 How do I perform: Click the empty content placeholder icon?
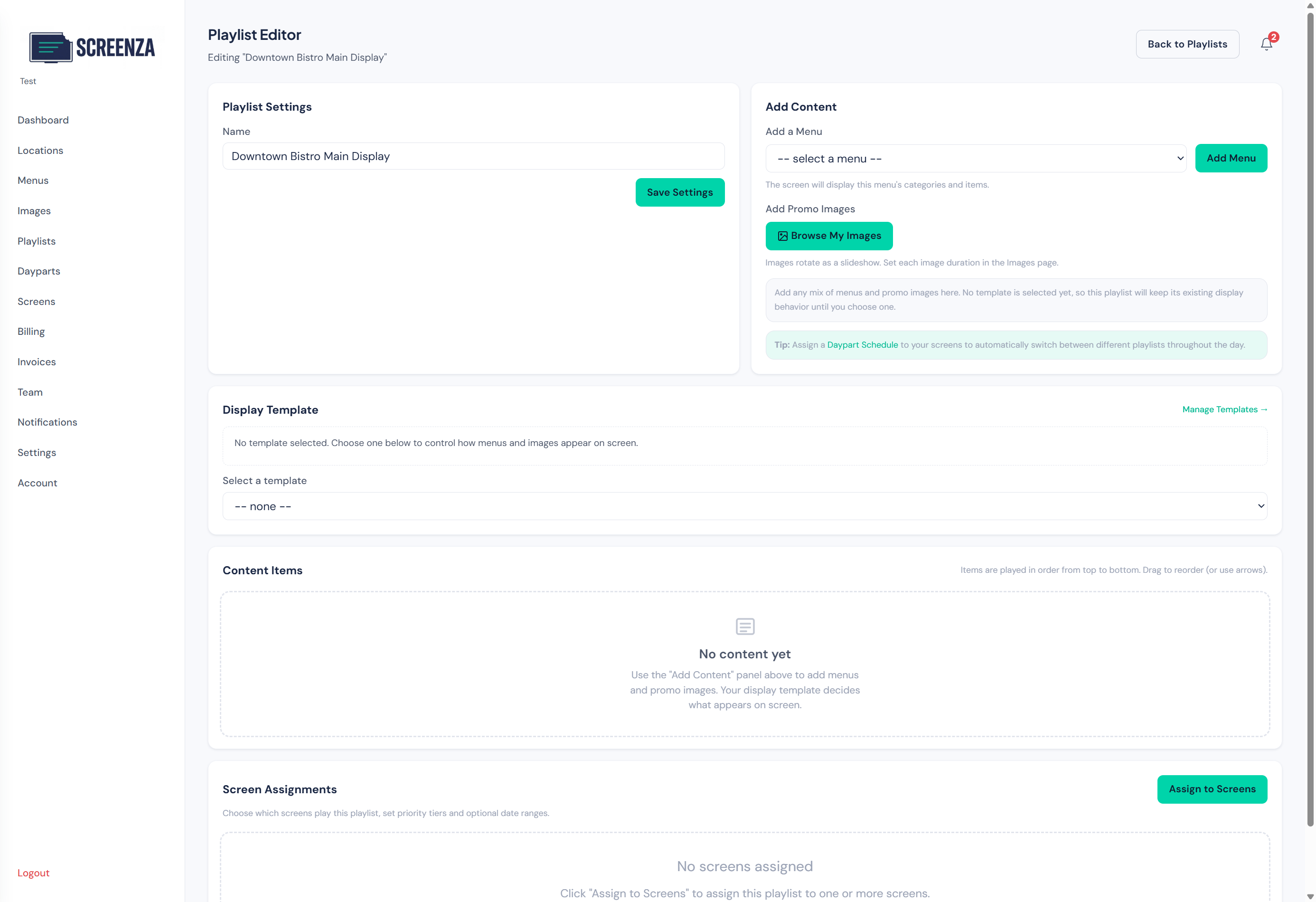(744, 627)
